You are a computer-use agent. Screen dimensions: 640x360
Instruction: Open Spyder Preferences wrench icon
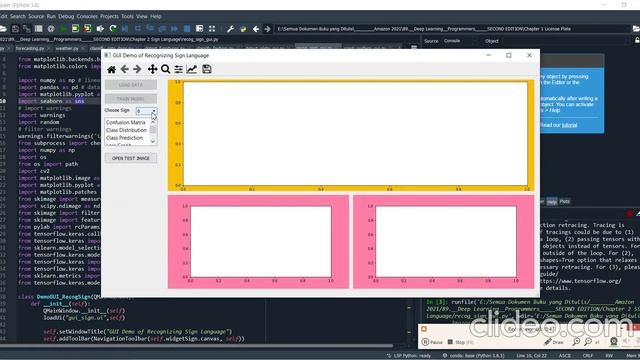(230, 29)
